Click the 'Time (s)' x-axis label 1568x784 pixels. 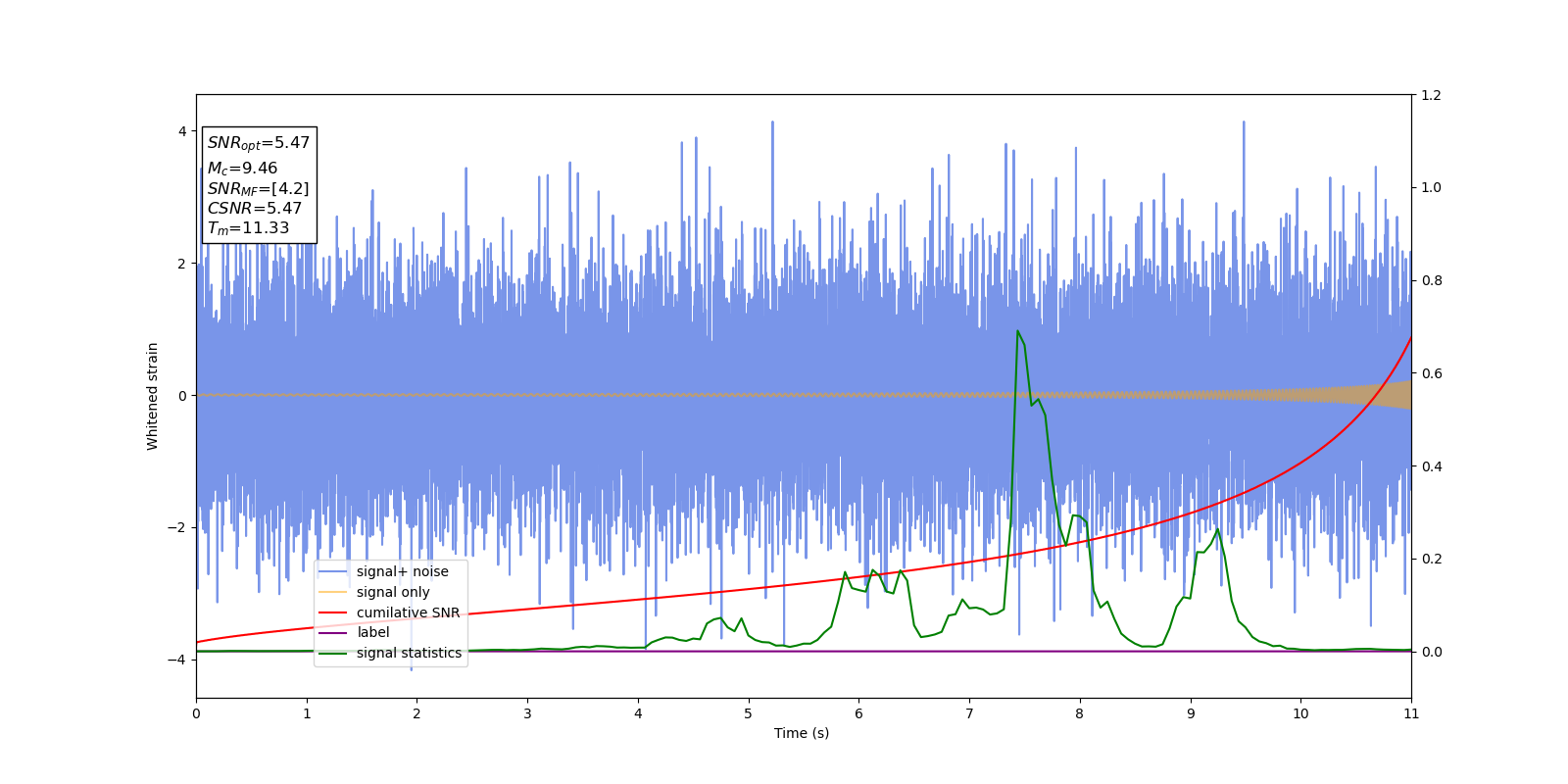click(802, 733)
